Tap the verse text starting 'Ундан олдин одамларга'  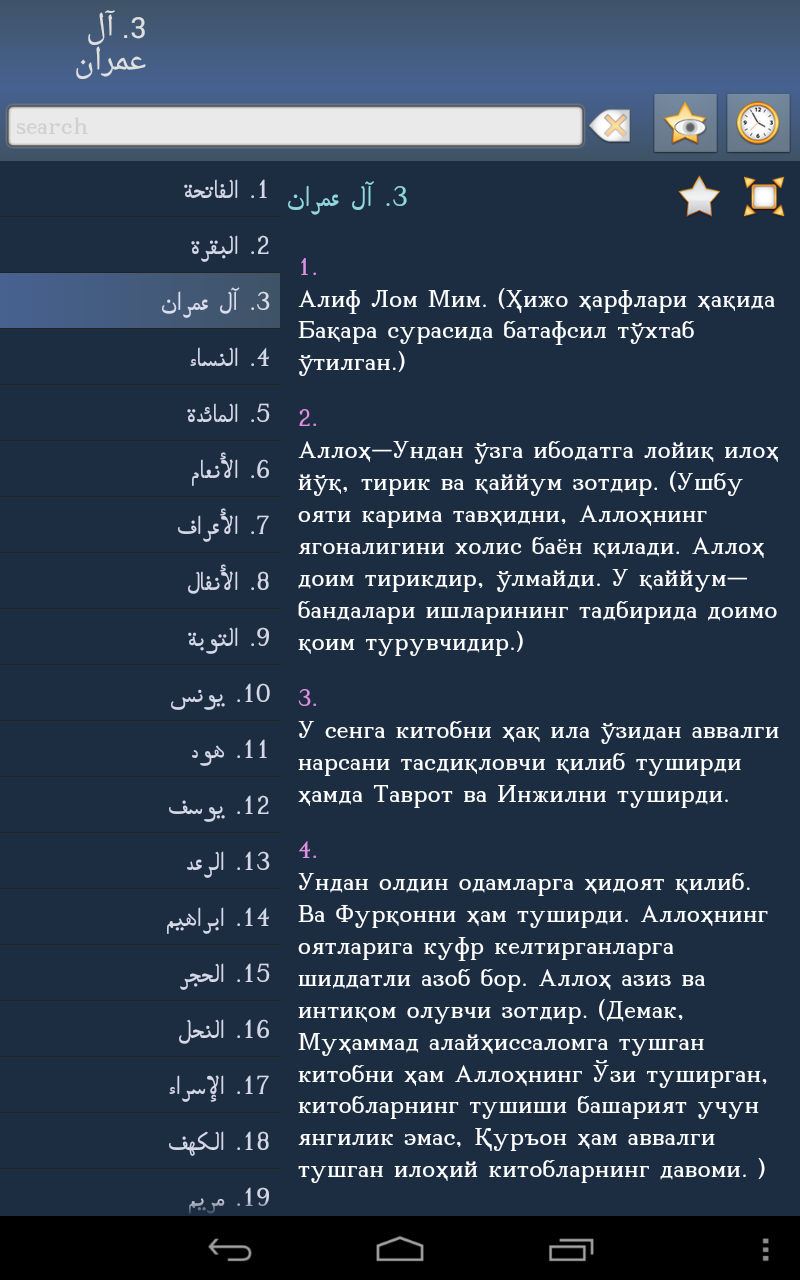(533, 1026)
